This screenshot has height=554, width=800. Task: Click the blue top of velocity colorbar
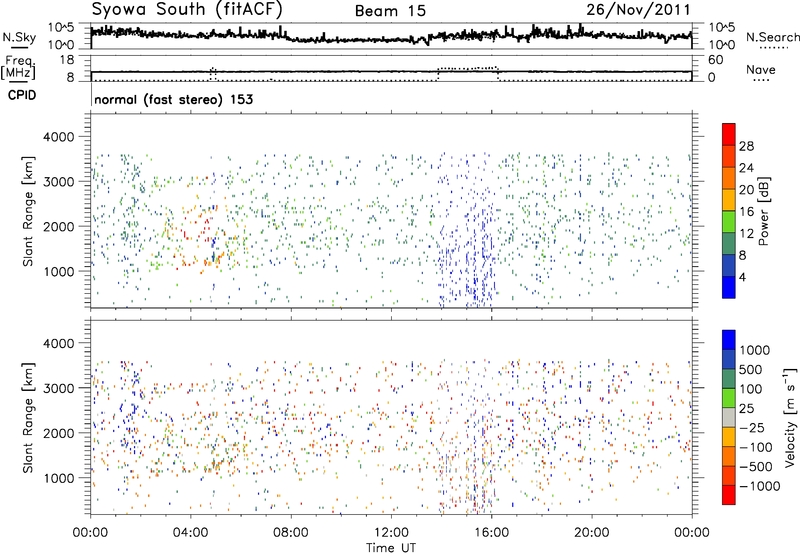tap(729, 340)
